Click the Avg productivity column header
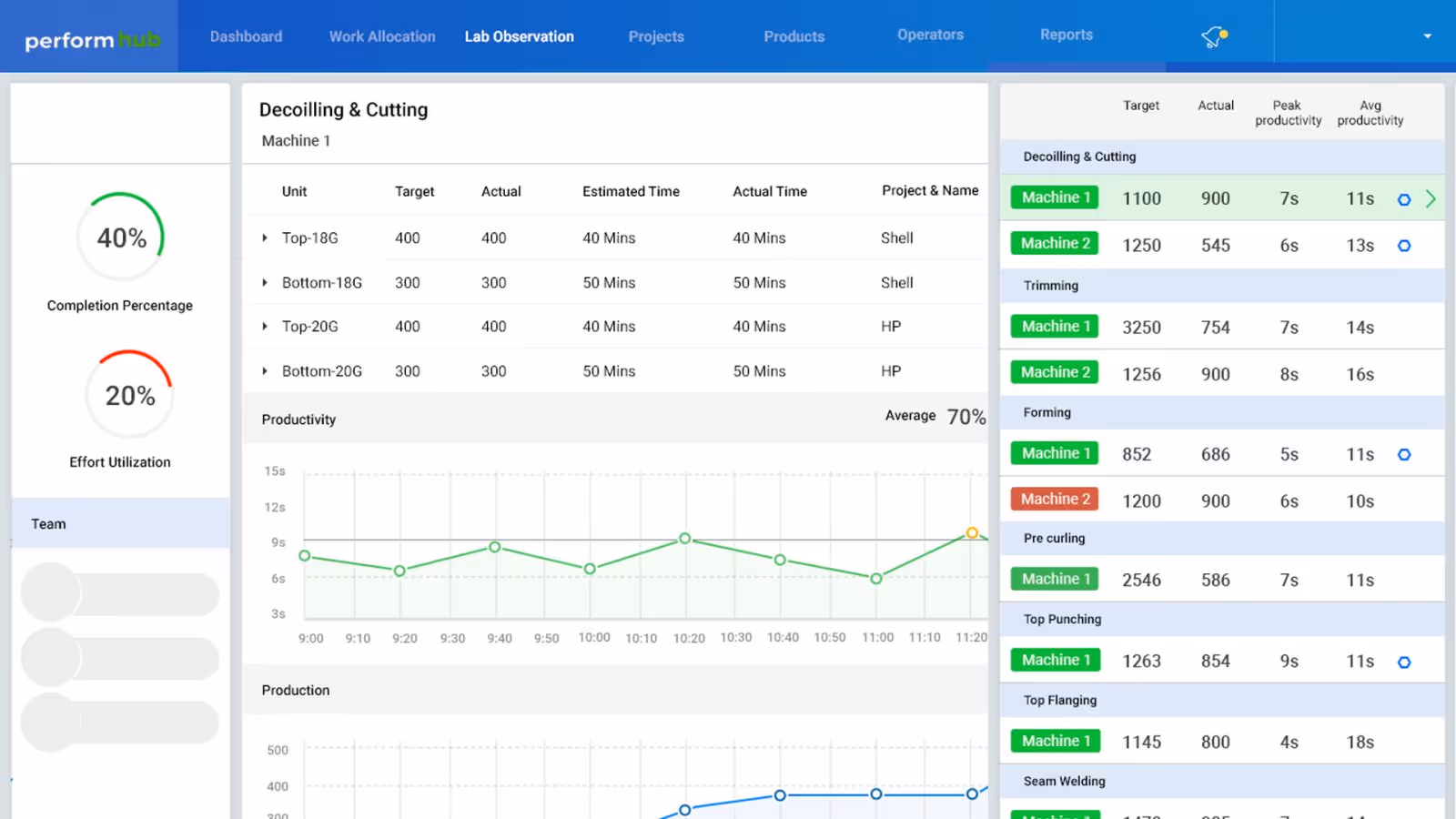Screen dimensions: 1456x819 (x=1370, y=113)
